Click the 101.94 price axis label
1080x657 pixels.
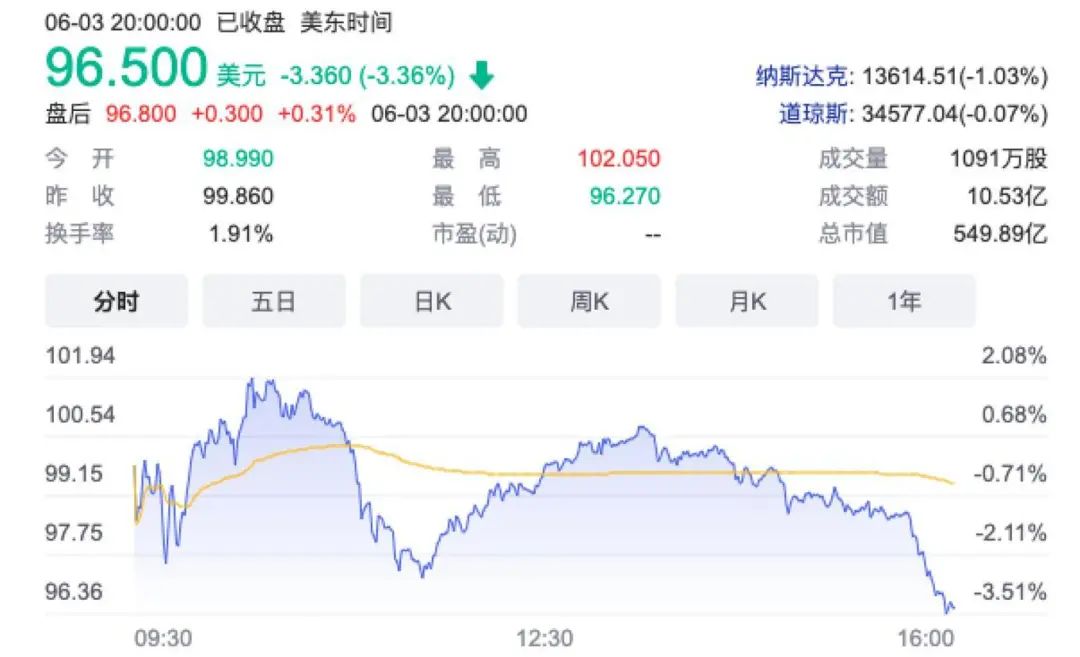80,355
